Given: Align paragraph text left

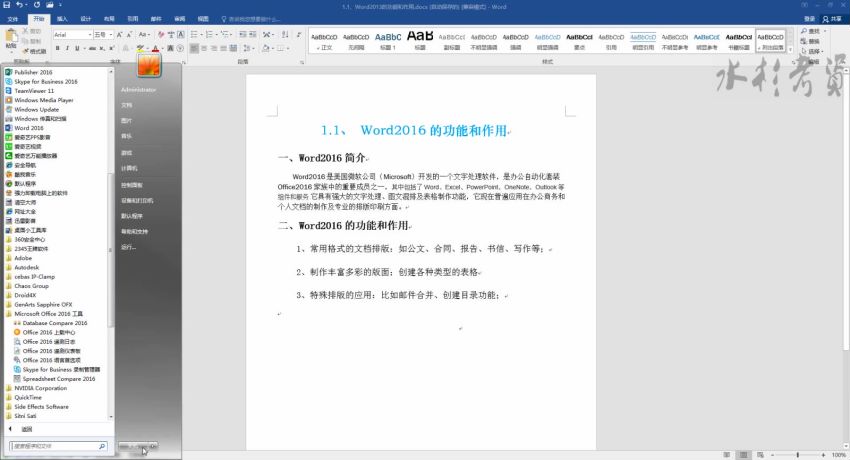Looking at the screenshot, I should click(194, 48).
